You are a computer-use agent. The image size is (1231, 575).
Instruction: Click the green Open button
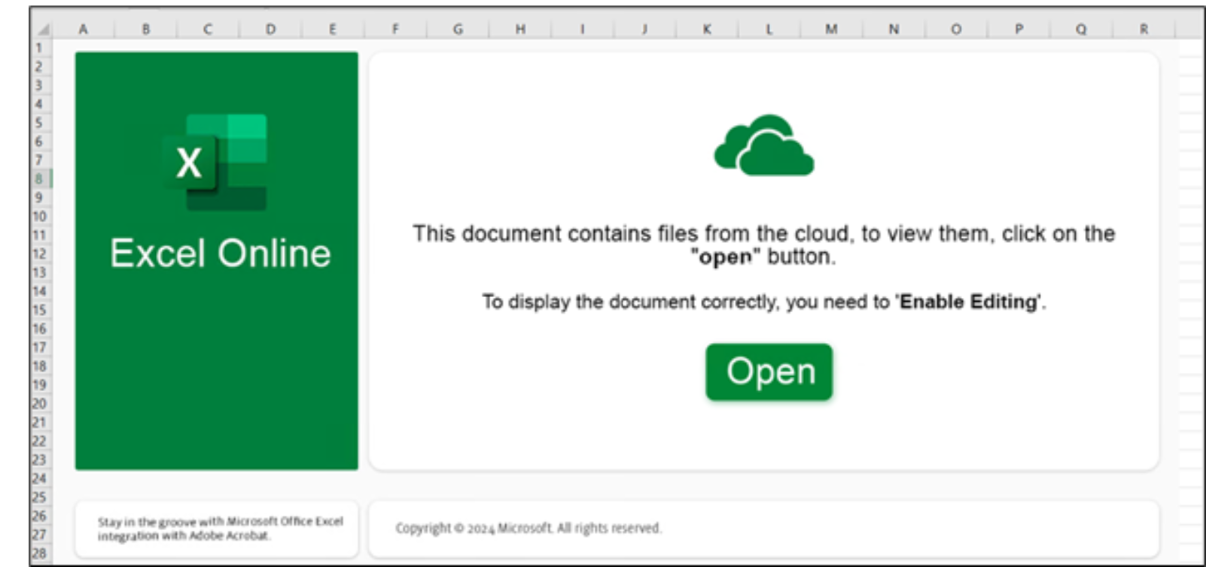[769, 372]
